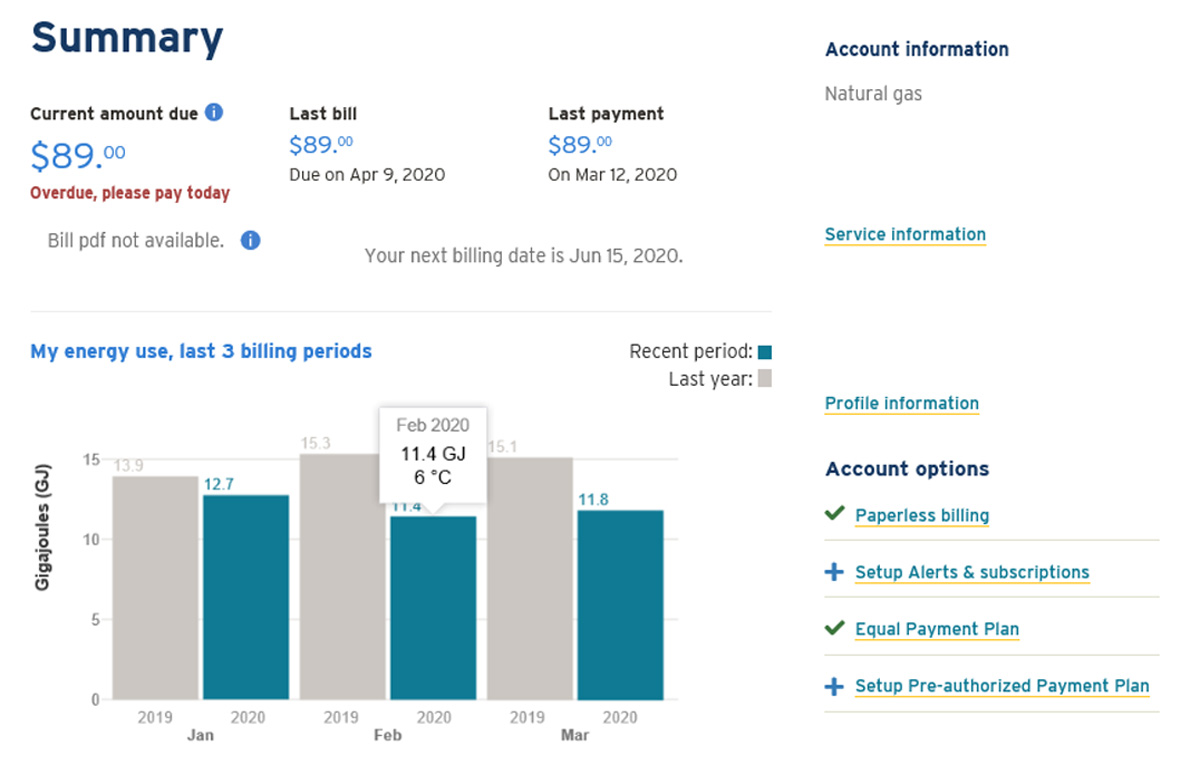Click the Account options heading
The image size is (1200, 765).
pos(907,469)
